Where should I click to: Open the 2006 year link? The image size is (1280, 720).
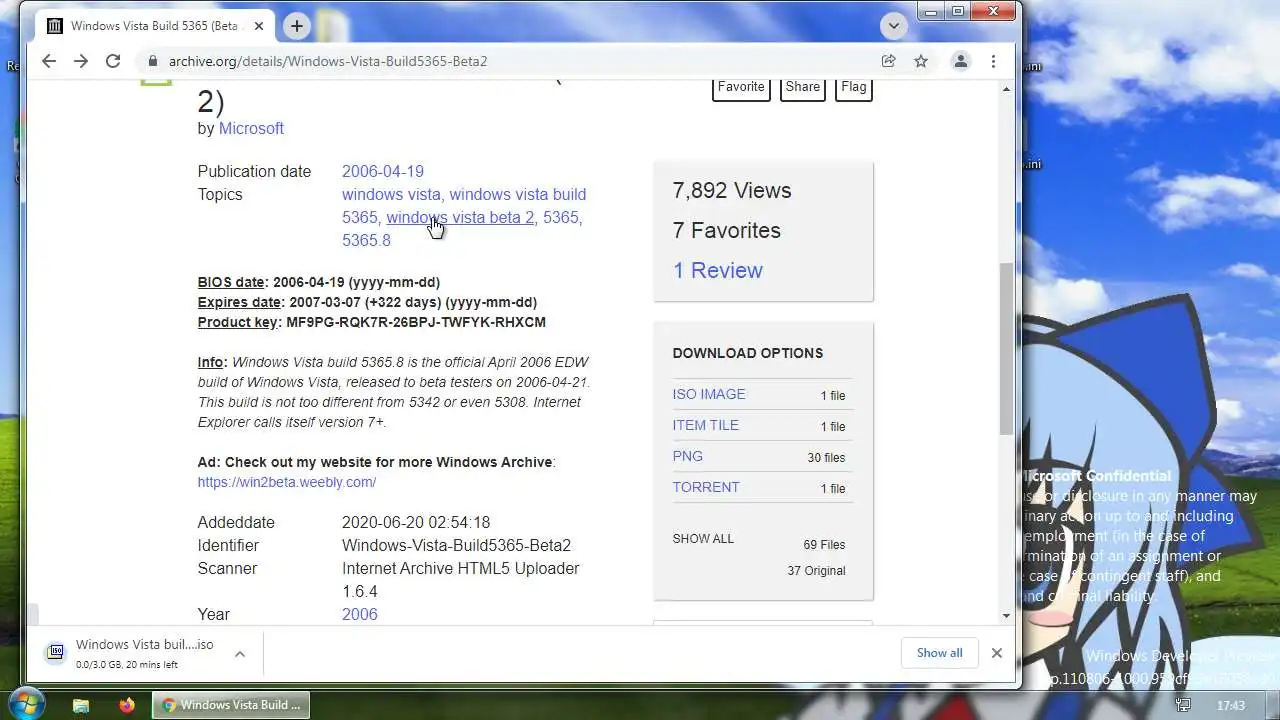click(360, 614)
